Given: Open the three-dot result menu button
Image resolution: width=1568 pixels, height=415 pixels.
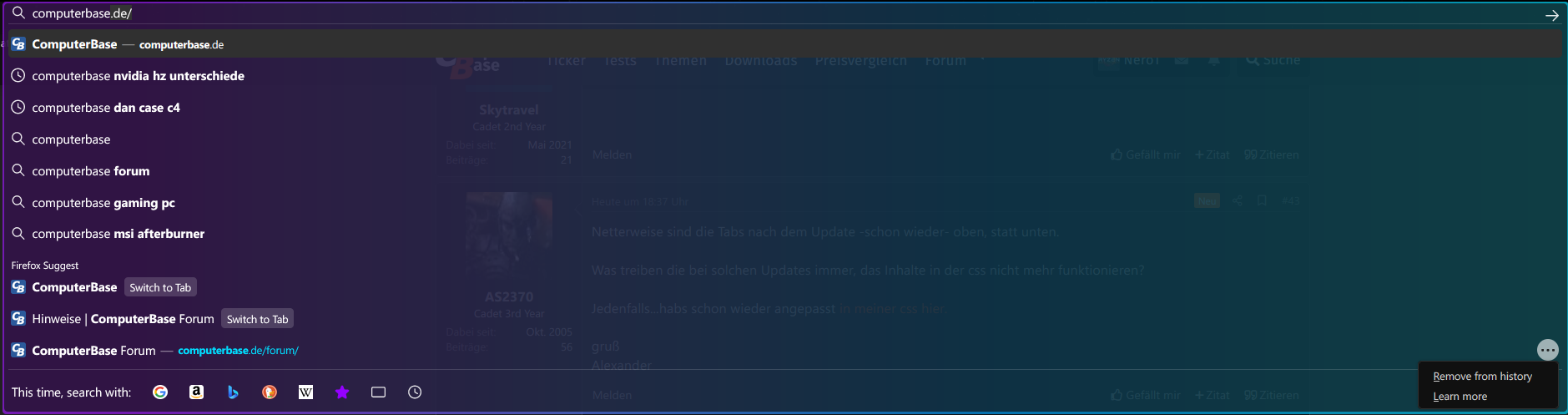Looking at the screenshot, I should [1547, 350].
